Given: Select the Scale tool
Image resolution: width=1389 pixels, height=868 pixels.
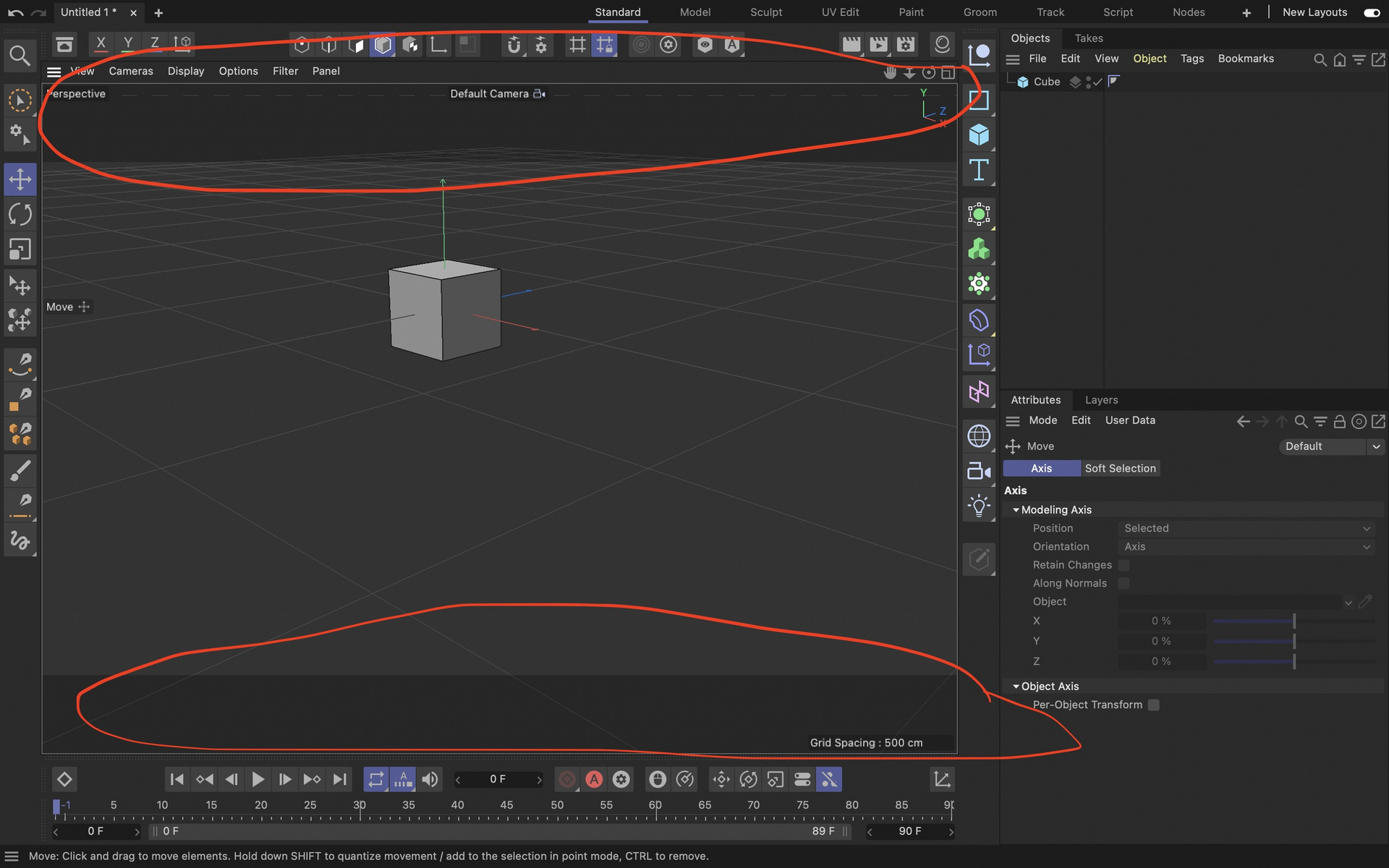Looking at the screenshot, I should pyautogui.click(x=20, y=250).
